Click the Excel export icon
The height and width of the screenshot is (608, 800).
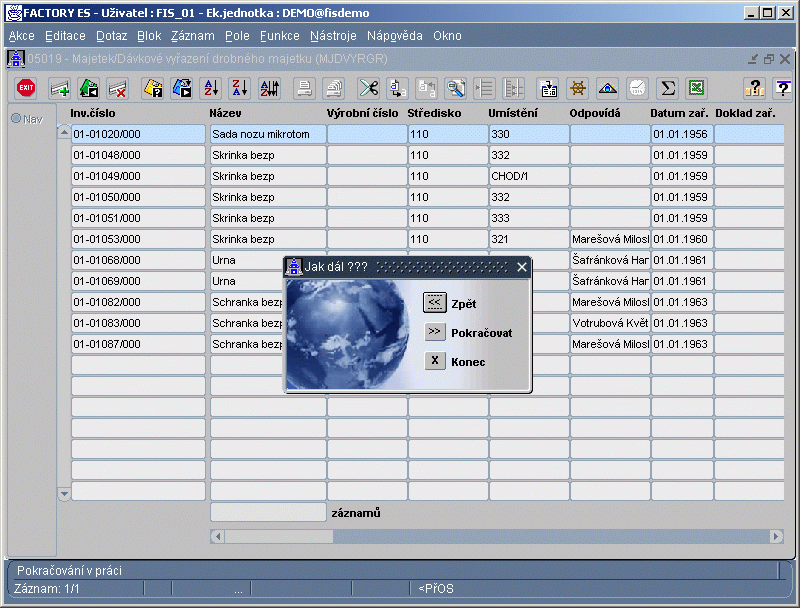pos(696,88)
